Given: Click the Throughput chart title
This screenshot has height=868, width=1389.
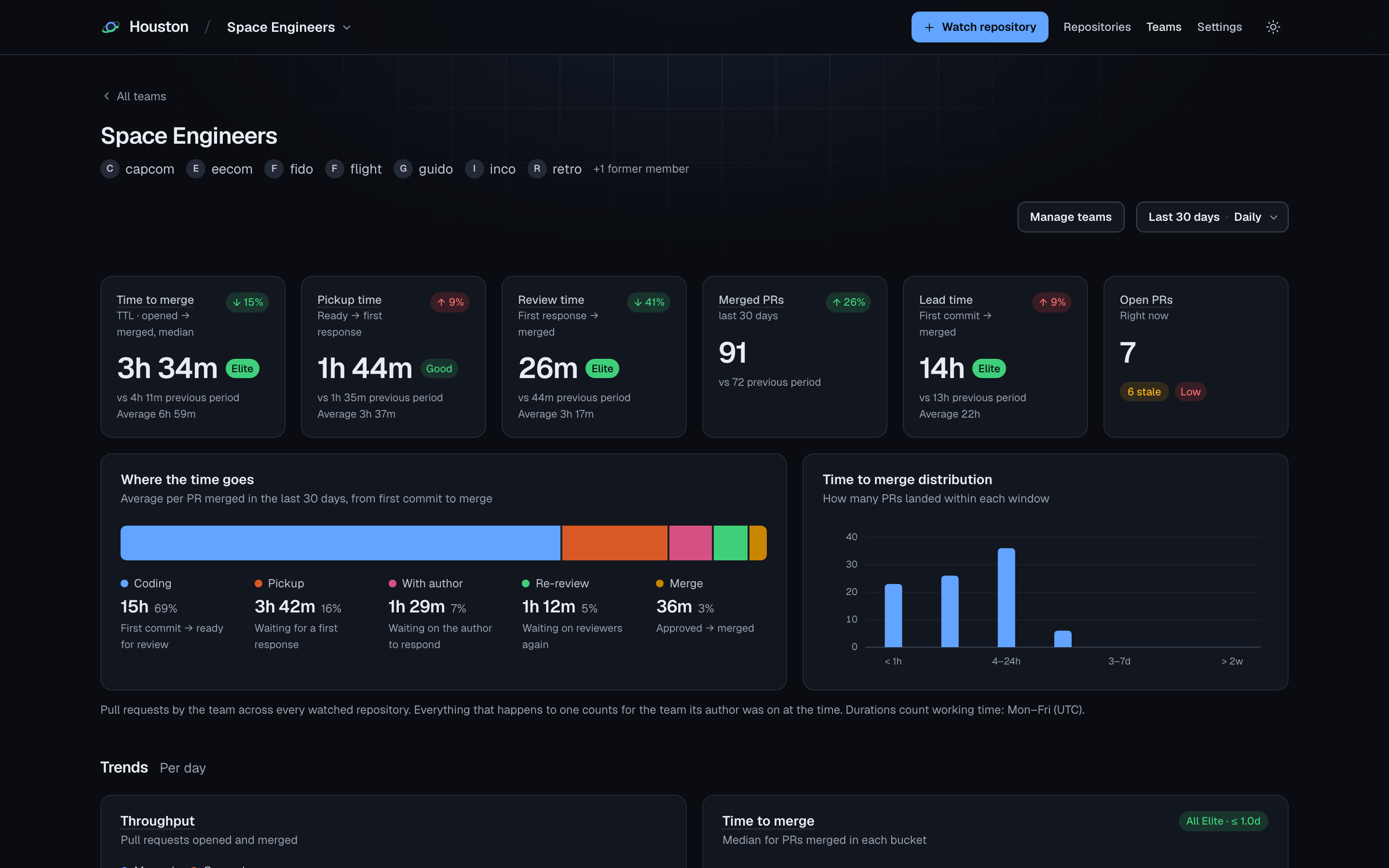Looking at the screenshot, I should tap(157, 821).
